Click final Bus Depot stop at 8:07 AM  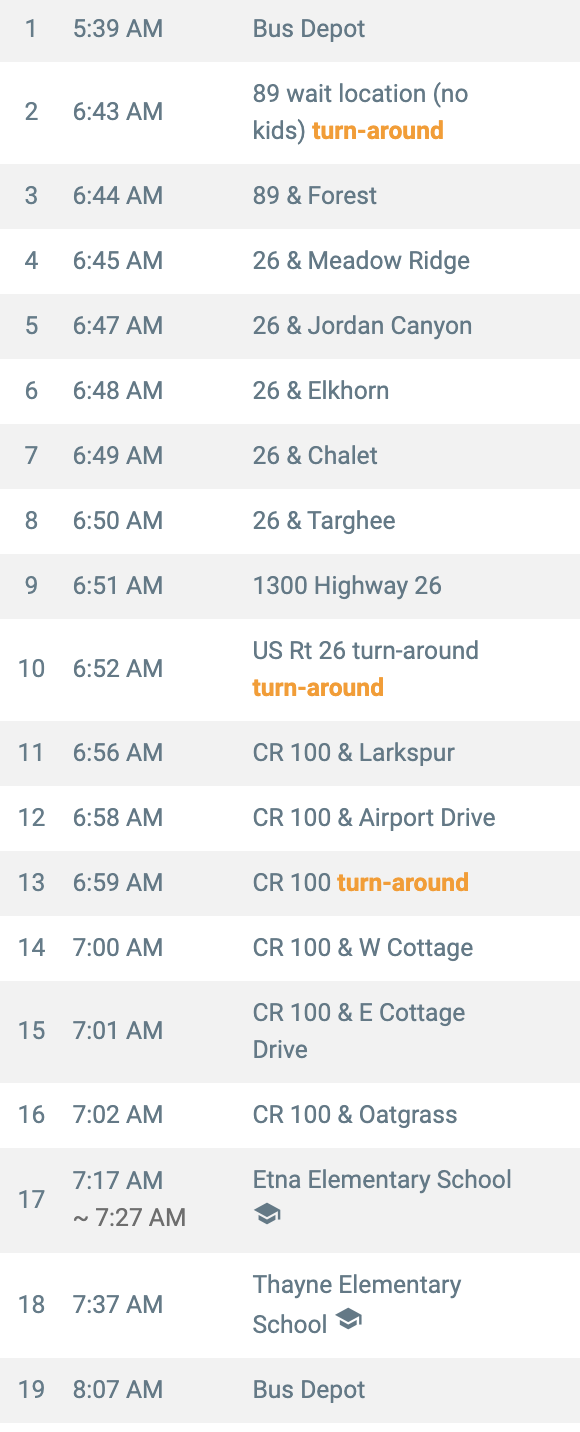click(x=290, y=1390)
